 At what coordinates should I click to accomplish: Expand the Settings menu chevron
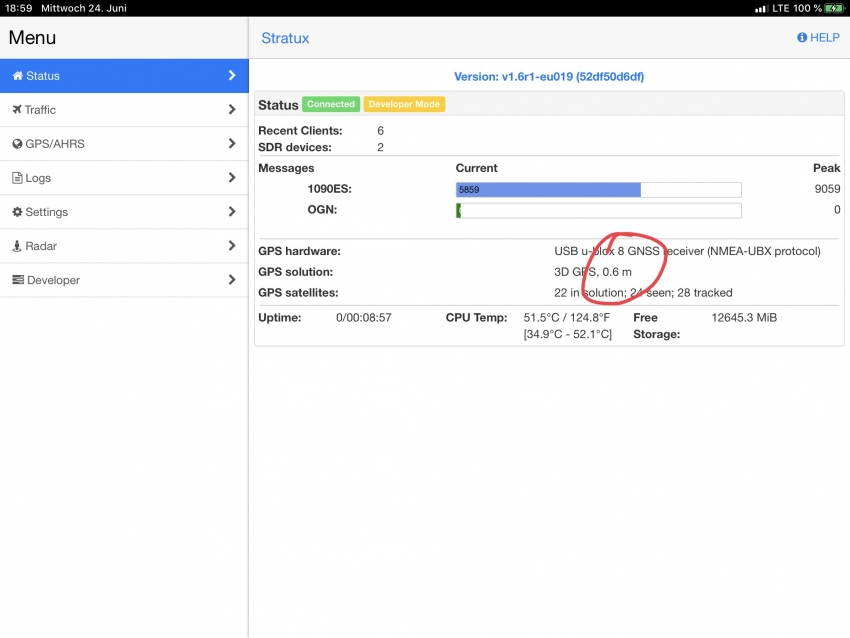pos(232,211)
